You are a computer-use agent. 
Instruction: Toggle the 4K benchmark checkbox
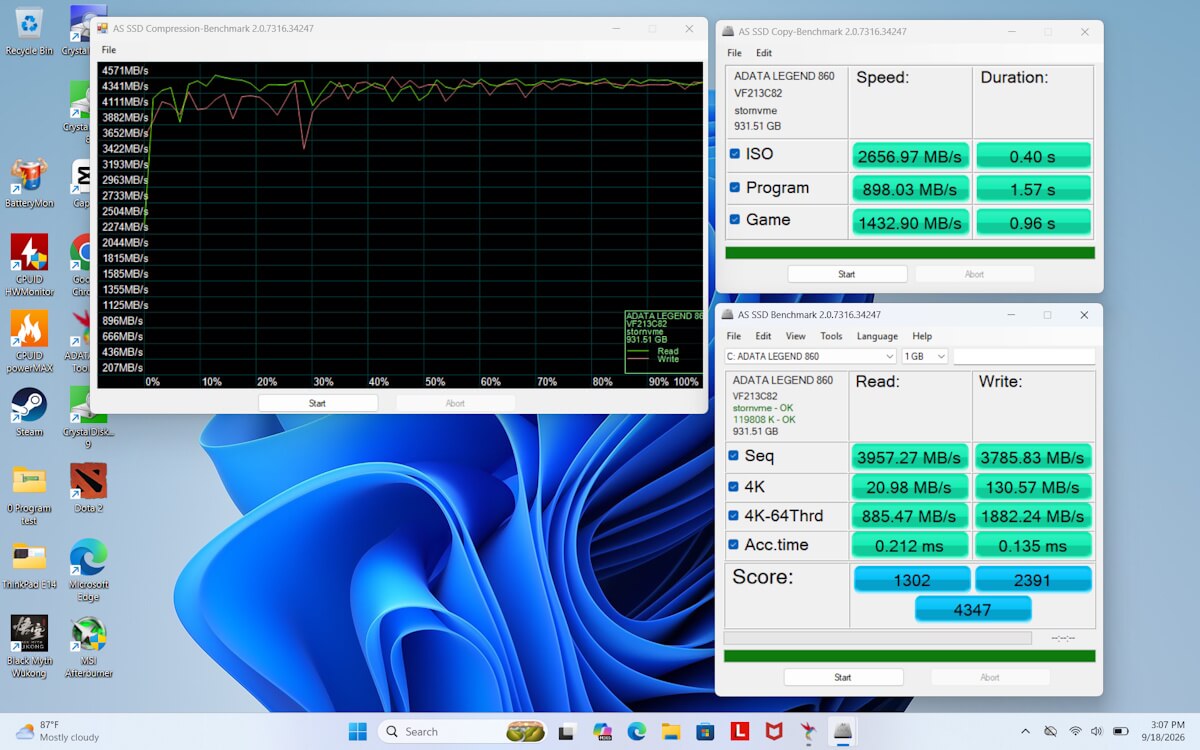[734, 487]
